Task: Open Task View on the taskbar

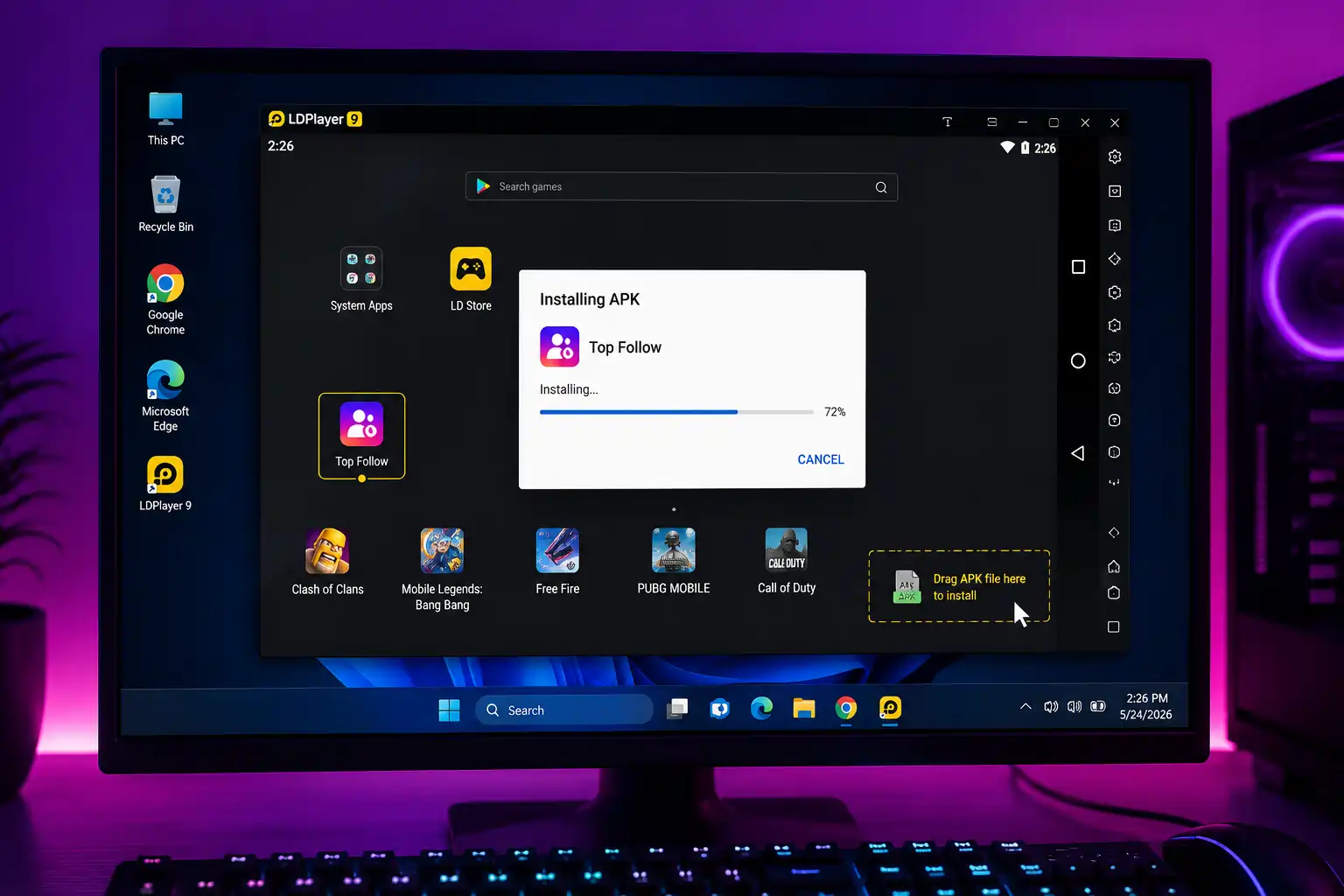Action: pos(677,709)
